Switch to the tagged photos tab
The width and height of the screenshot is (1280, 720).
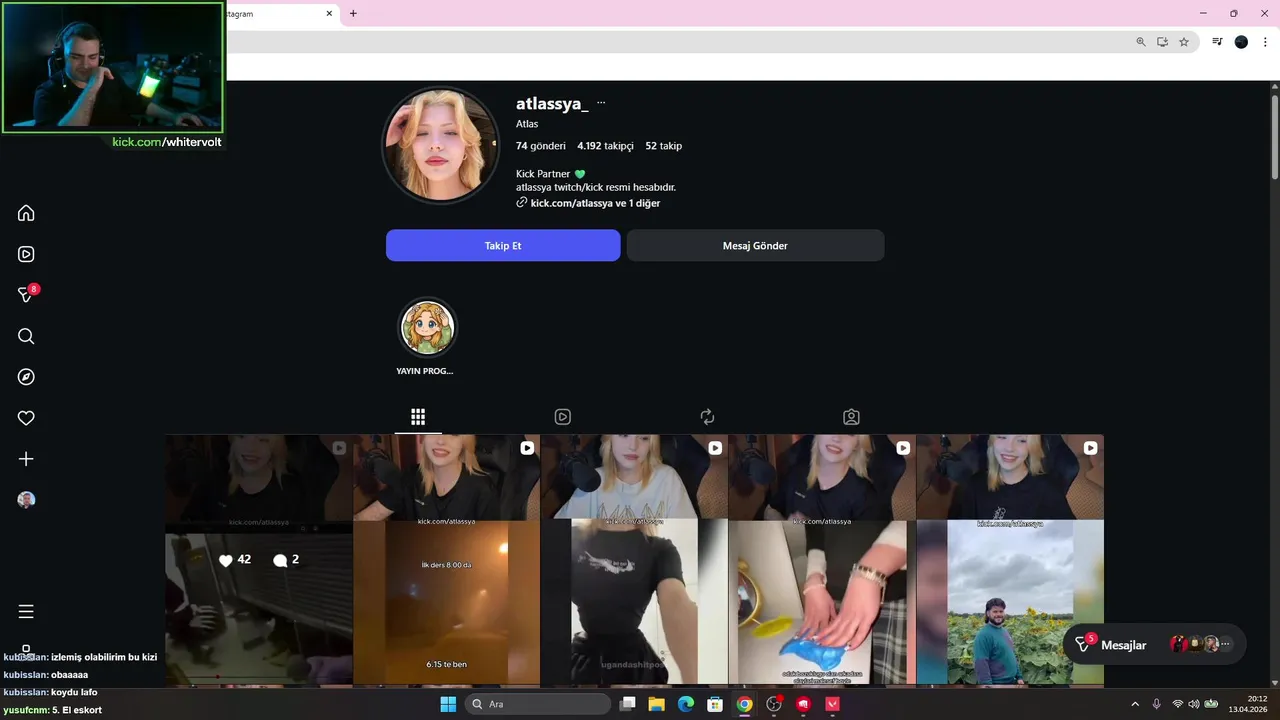[x=851, y=417]
